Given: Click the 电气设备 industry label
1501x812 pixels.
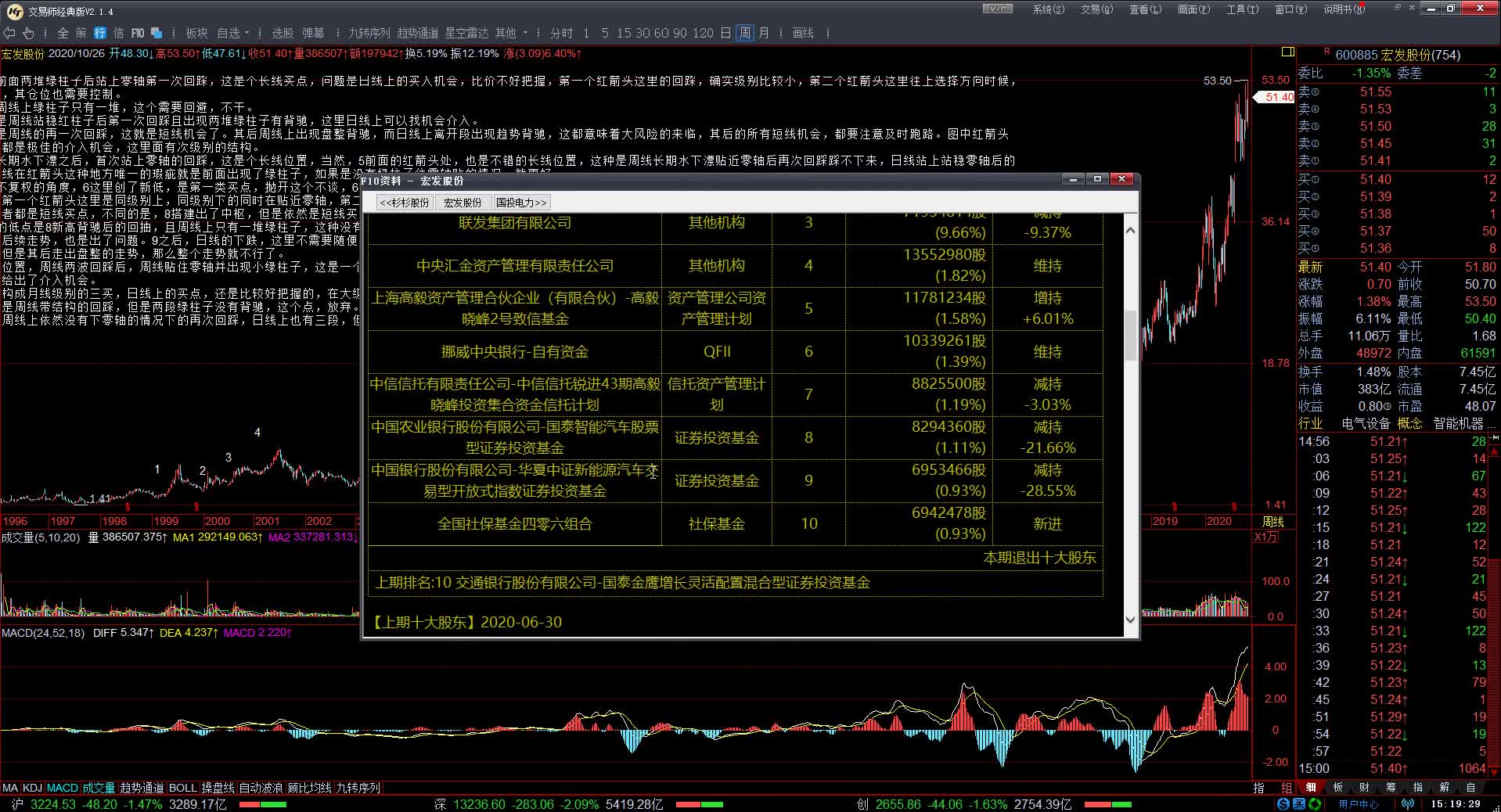Looking at the screenshot, I should click(1366, 423).
